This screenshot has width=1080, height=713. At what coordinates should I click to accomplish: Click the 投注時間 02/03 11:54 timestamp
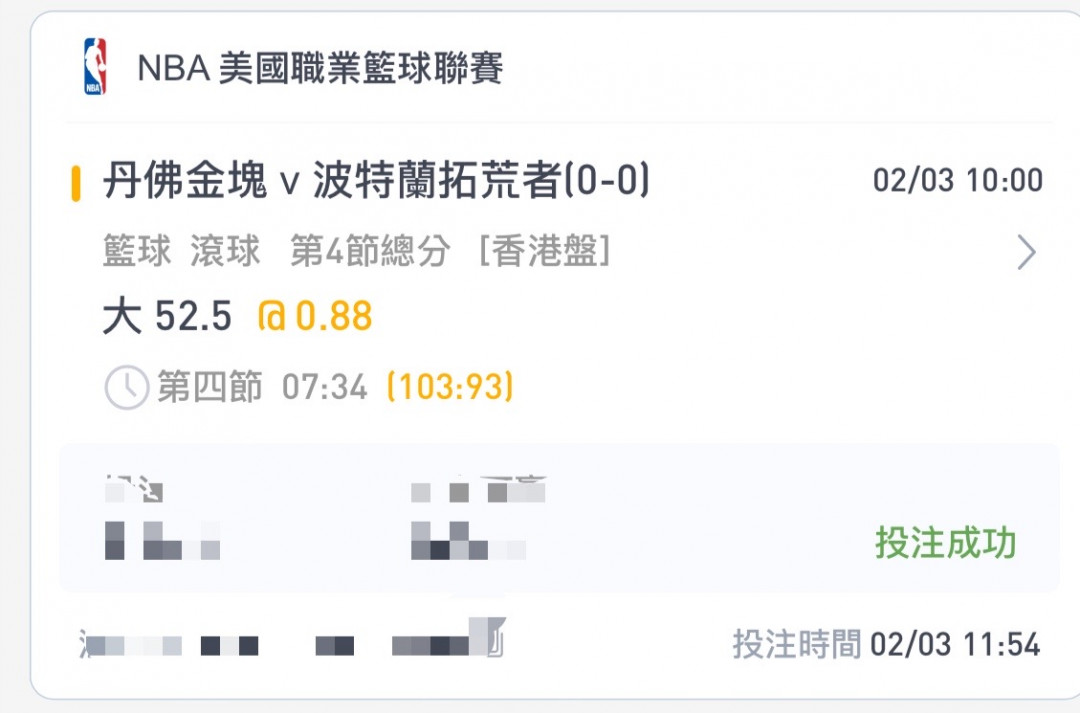(886, 644)
